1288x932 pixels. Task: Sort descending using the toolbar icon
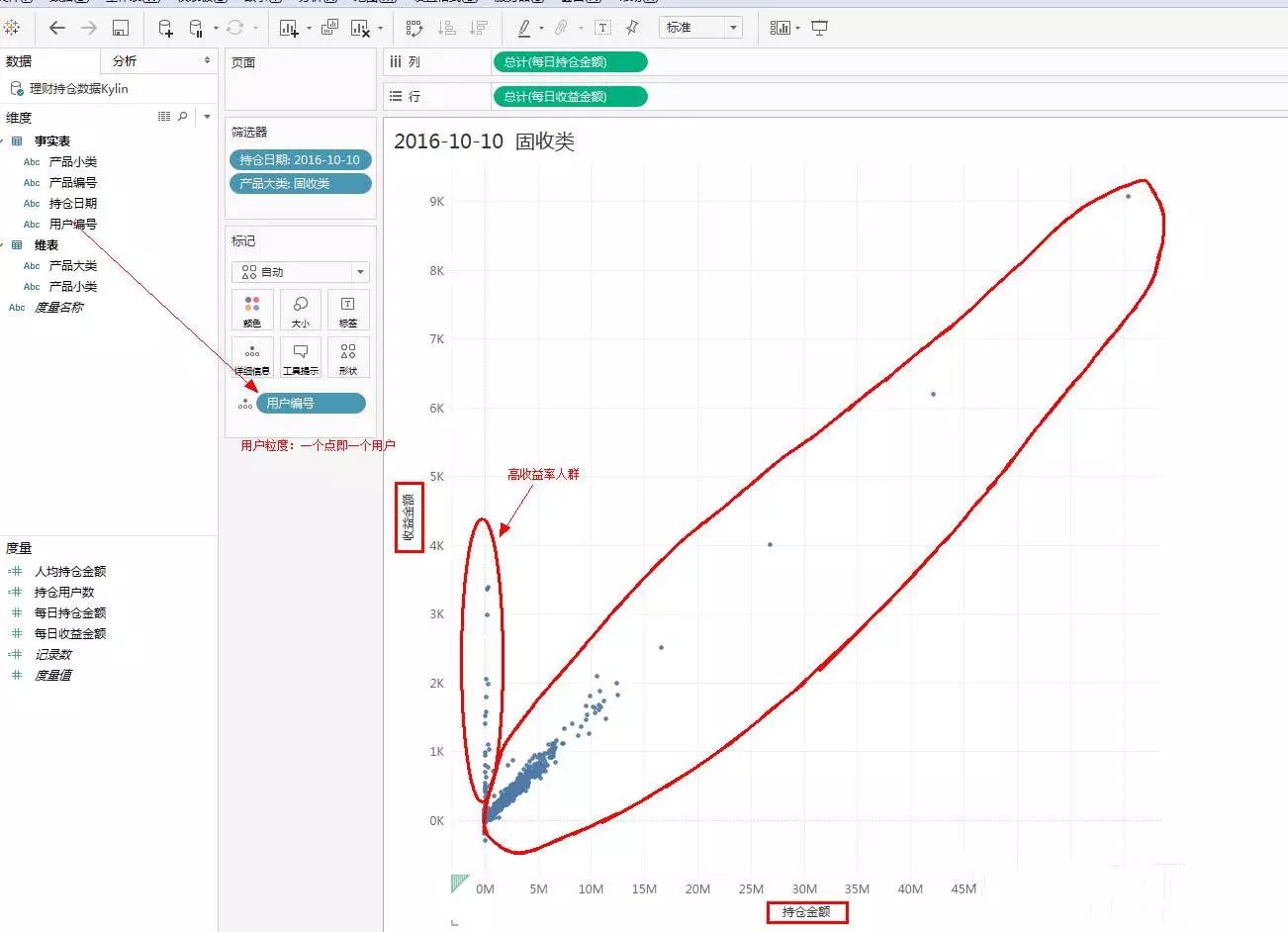click(x=479, y=28)
